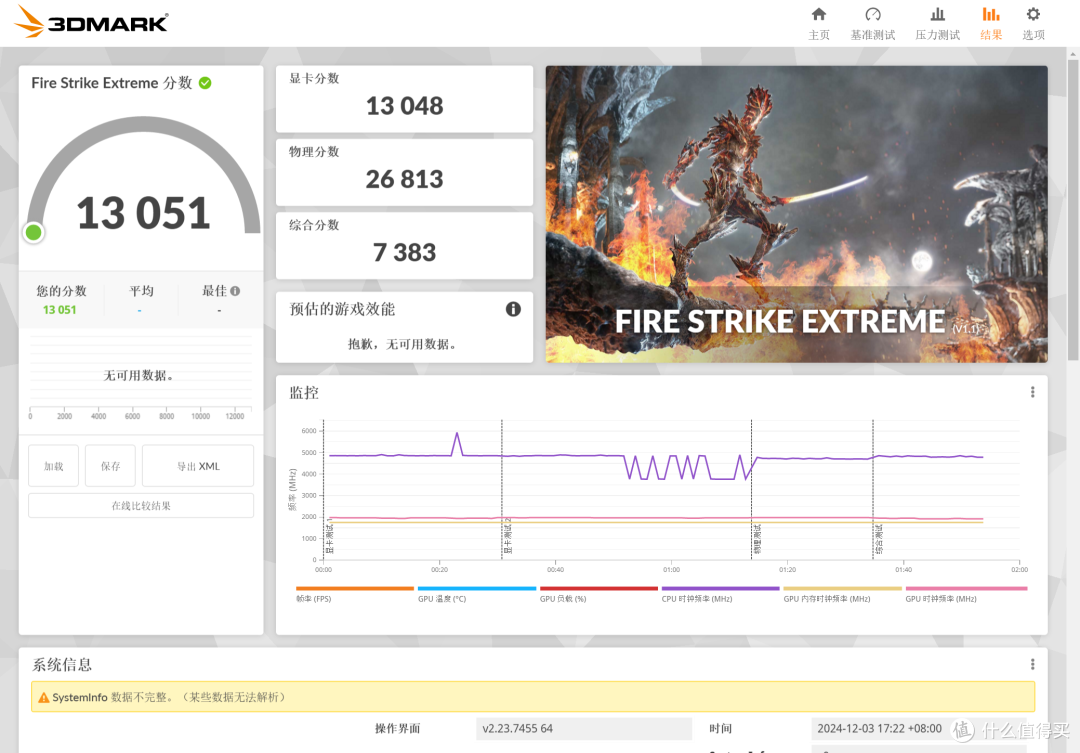Viewport: 1080px width, 753px height.
Task: Toggle the CPU 时钟频率 (MHz) legend item
Action: [720, 594]
